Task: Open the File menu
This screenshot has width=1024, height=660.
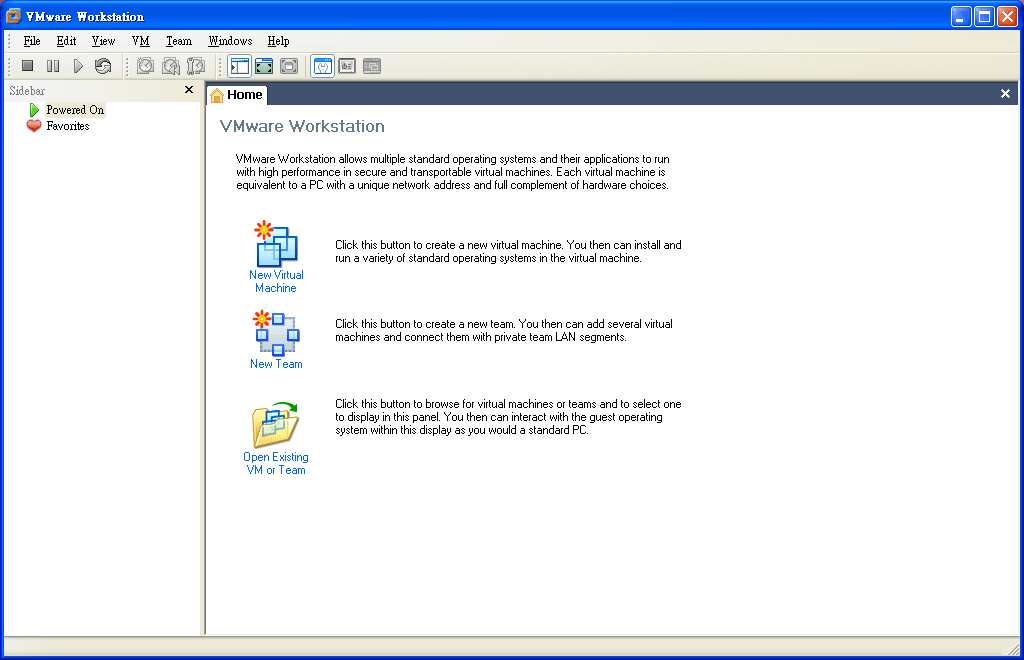Action: pyautogui.click(x=32, y=41)
